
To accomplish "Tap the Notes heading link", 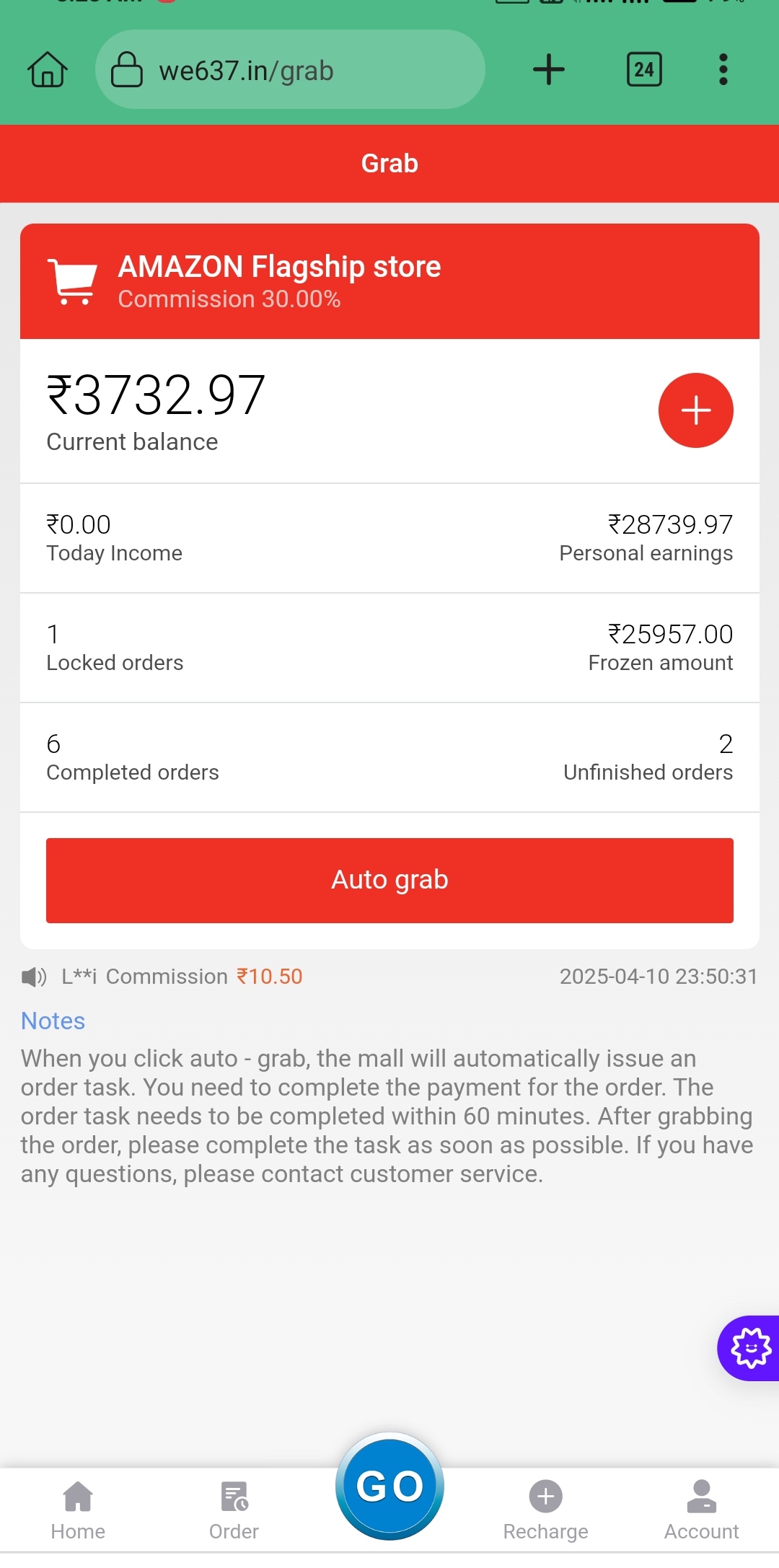I will tap(53, 1021).
